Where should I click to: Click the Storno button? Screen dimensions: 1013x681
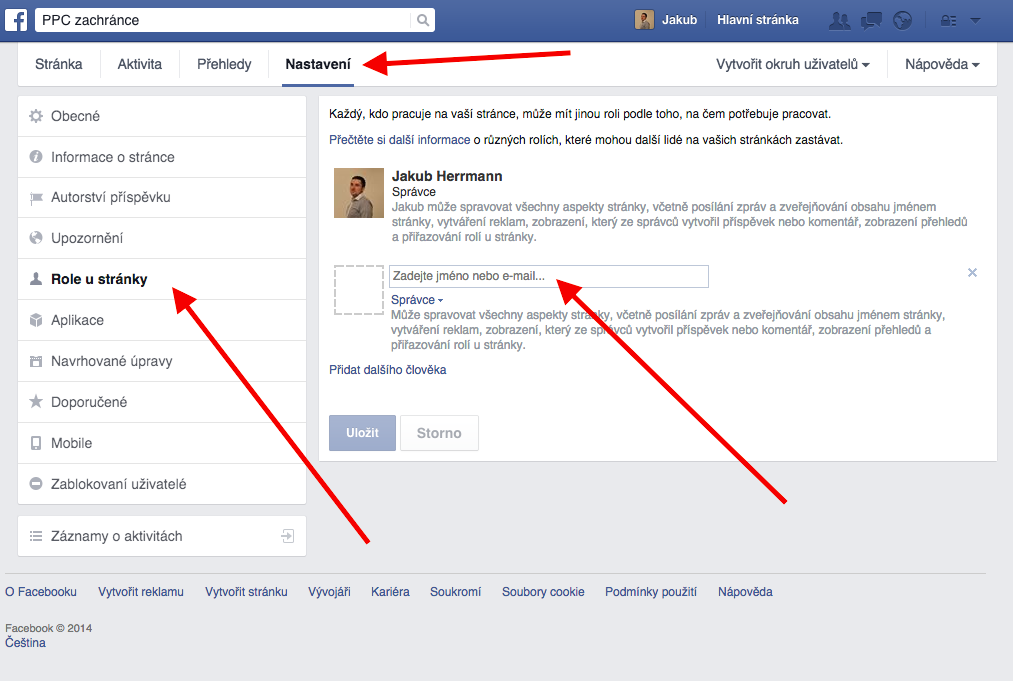[439, 433]
